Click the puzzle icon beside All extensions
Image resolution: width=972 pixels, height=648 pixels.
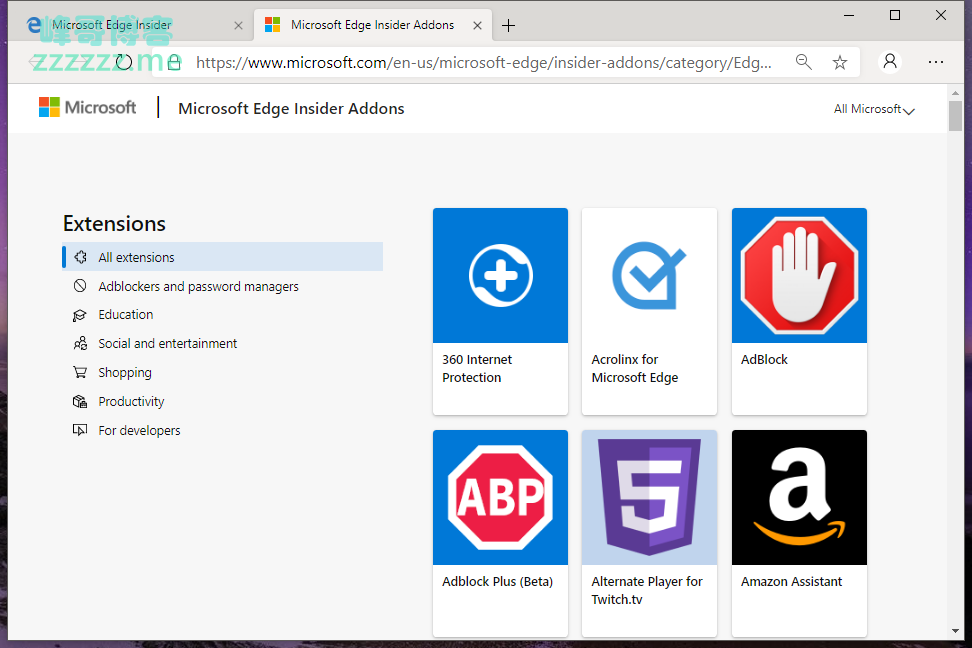coord(80,257)
